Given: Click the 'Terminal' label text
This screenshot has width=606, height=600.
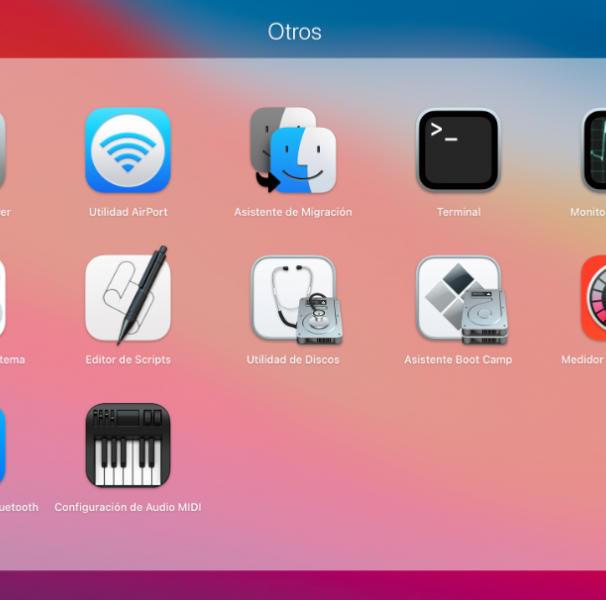Looking at the screenshot, I should tap(459, 212).
